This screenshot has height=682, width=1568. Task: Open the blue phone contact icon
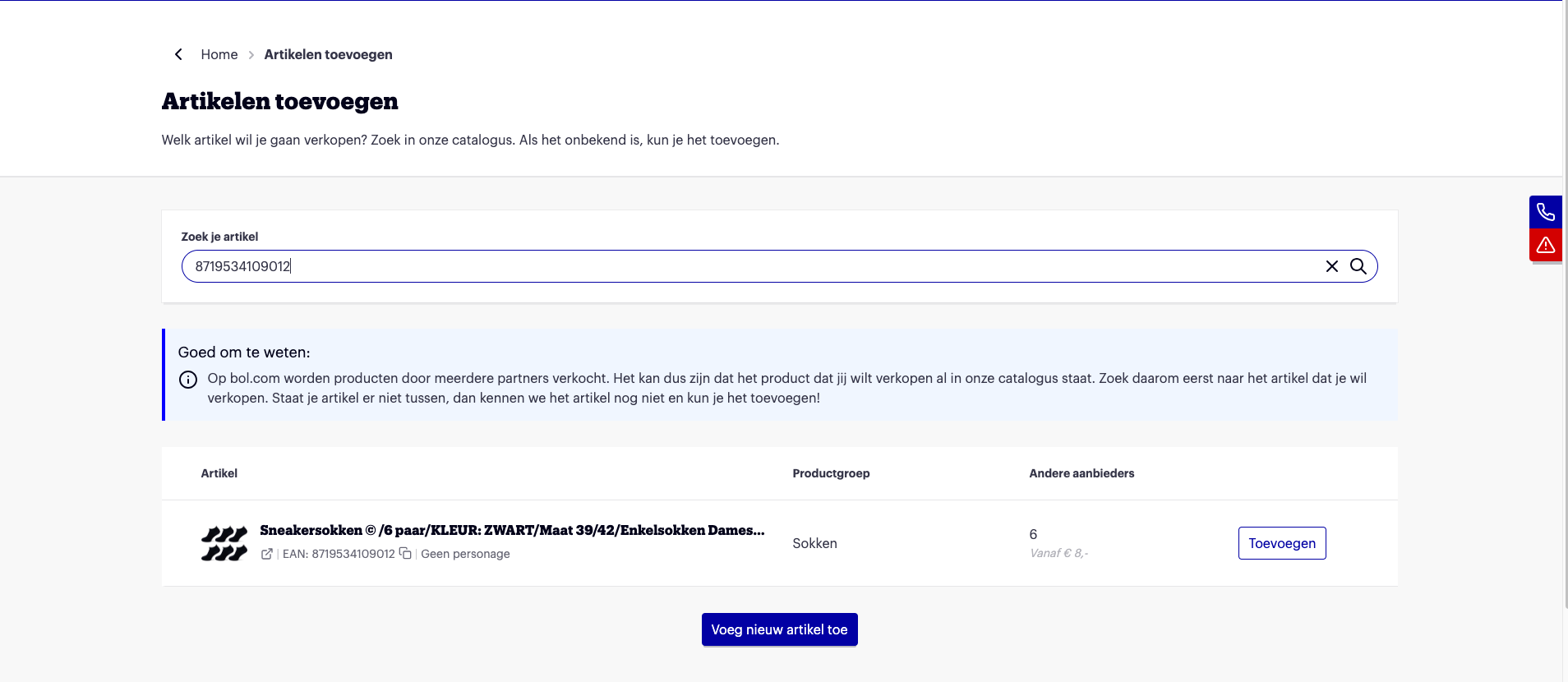click(1545, 212)
